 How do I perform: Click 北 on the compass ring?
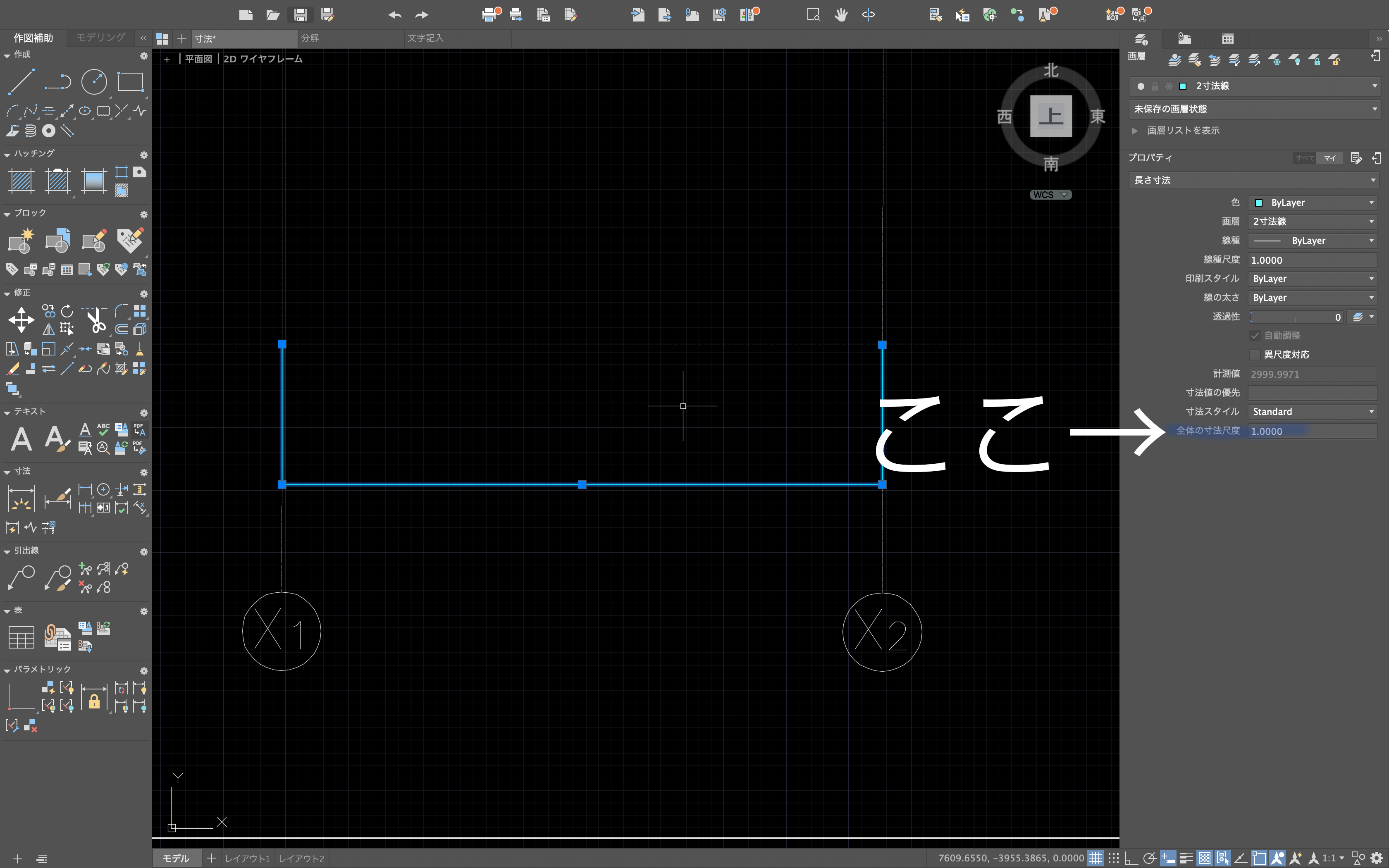[x=1051, y=71]
